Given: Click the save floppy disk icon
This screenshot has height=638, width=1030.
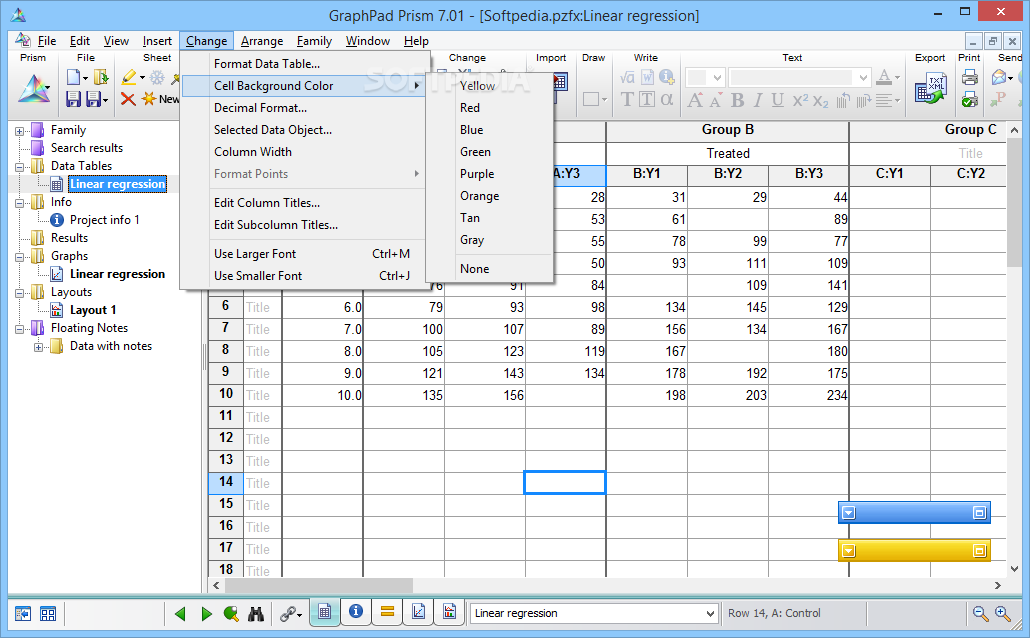Looking at the screenshot, I should click(74, 99).
